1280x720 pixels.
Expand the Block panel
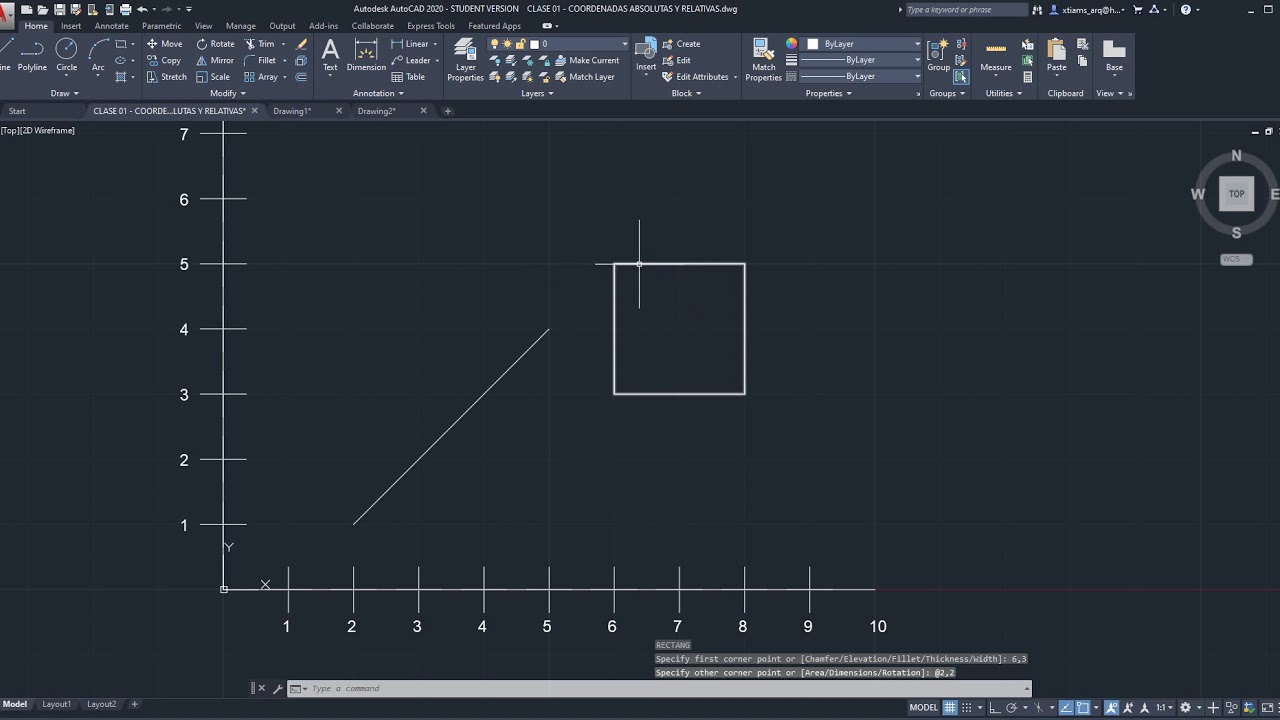(x=686, y=93)
